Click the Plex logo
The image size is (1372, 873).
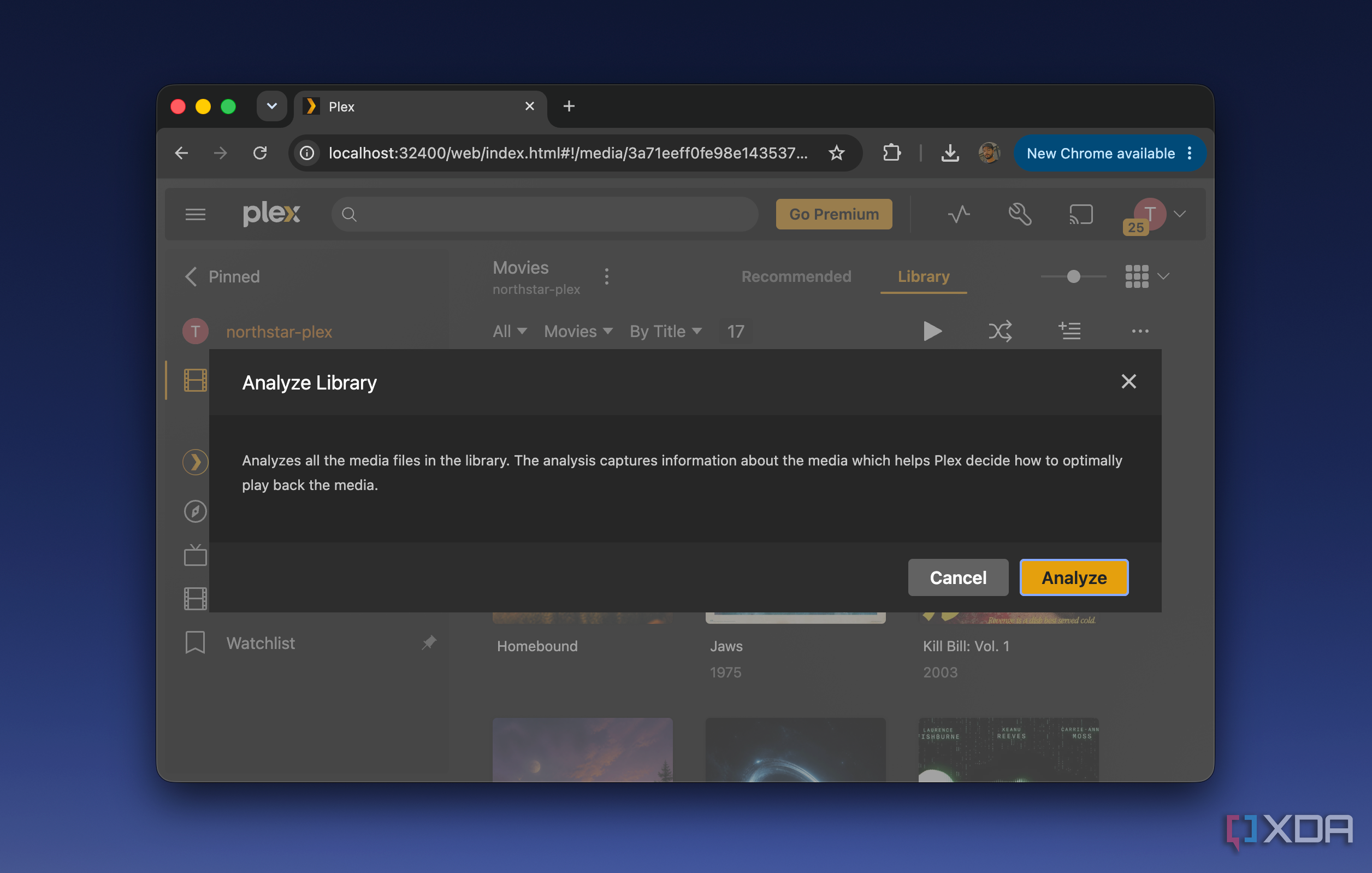point(271,214)
